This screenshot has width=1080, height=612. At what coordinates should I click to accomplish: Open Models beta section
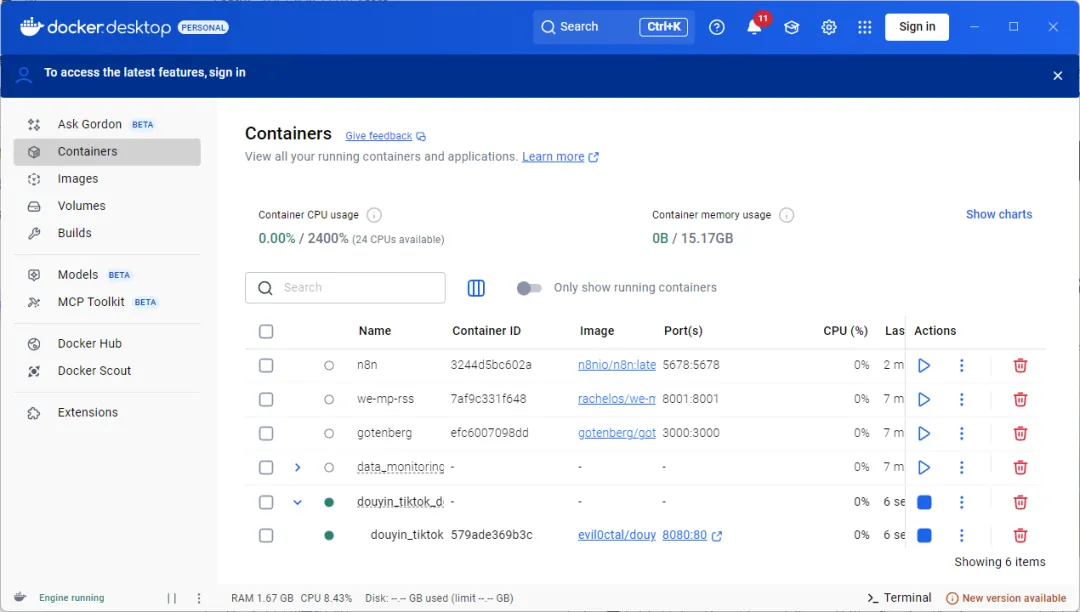[107, 275]
